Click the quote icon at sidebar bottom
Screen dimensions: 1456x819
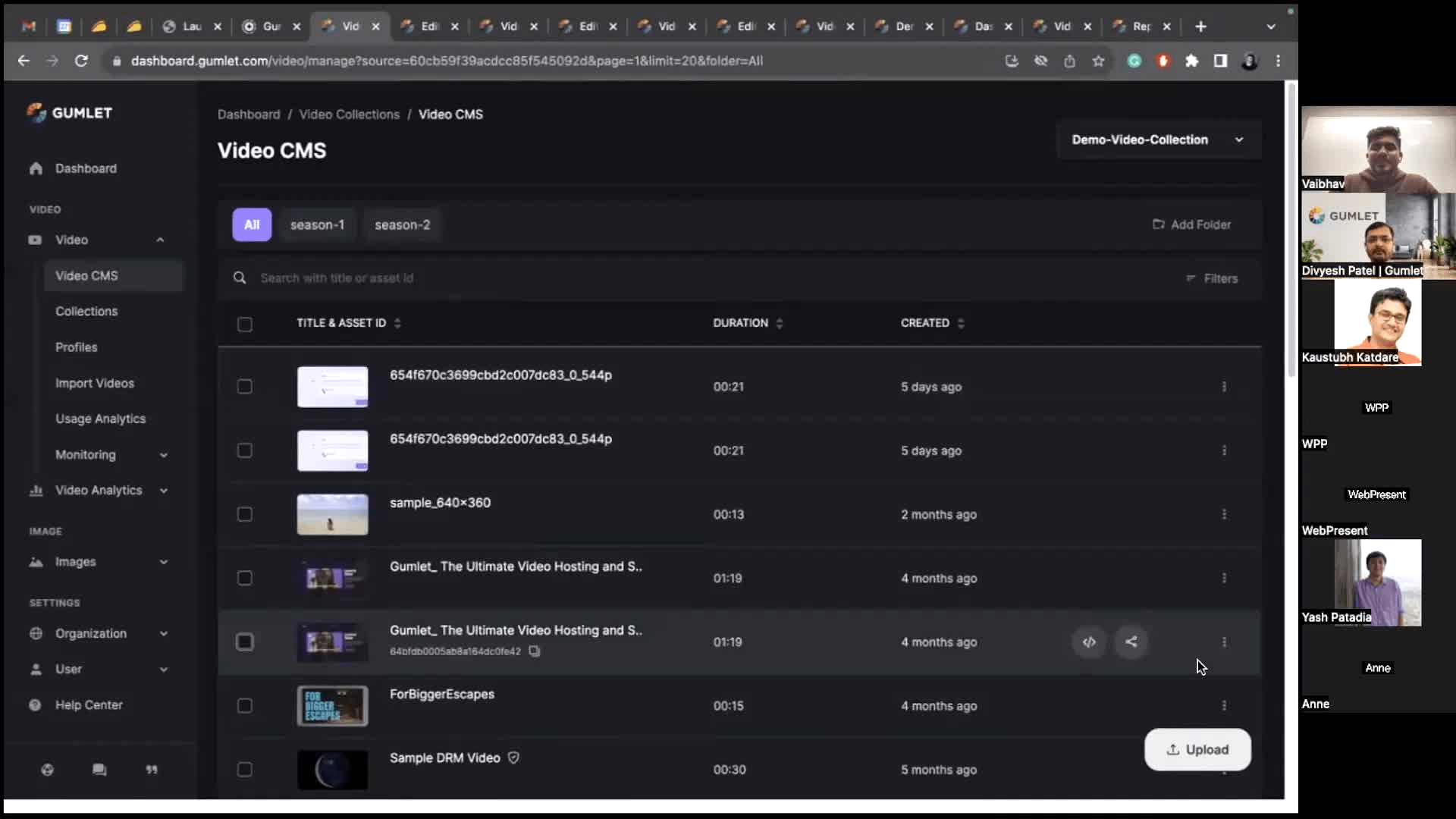coord(152,770)
